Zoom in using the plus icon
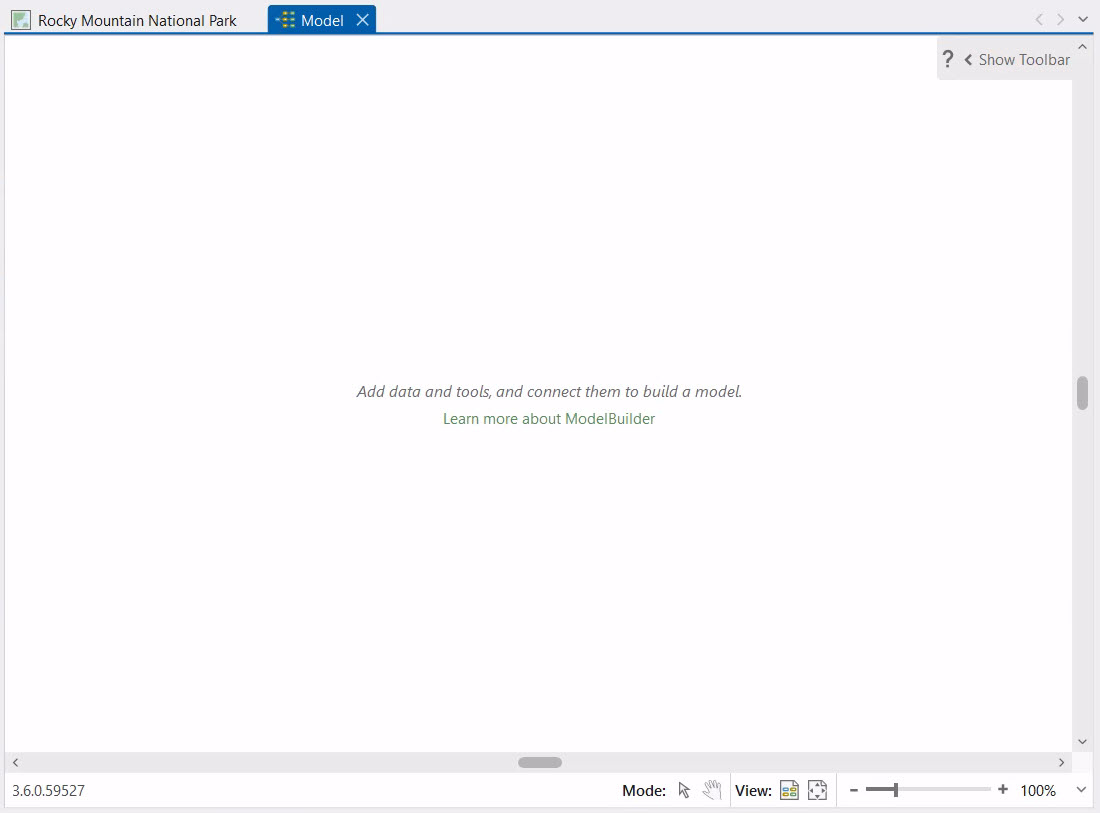Image resolution: width=1100 pixels, height=813 pixels. pyautogui.click(x=1003, y=790)
